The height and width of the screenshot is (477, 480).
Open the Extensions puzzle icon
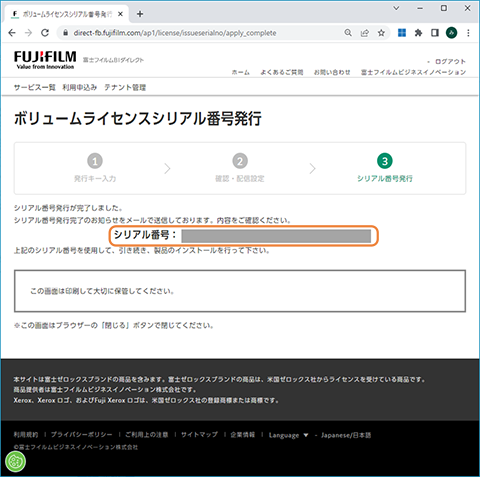pos(418,33)
